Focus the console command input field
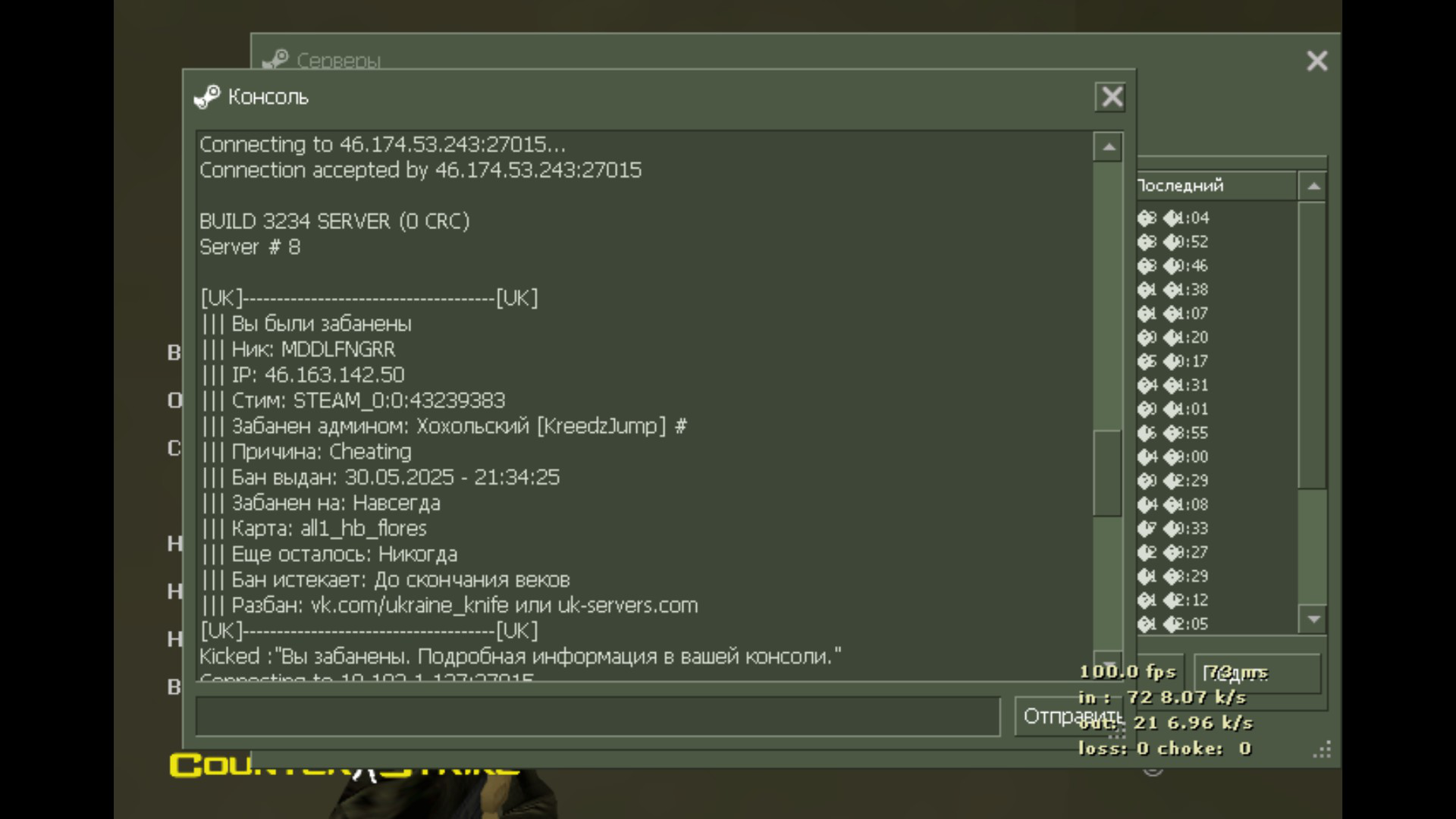This screenshot has height=819, width=1456. click(598, 717)
